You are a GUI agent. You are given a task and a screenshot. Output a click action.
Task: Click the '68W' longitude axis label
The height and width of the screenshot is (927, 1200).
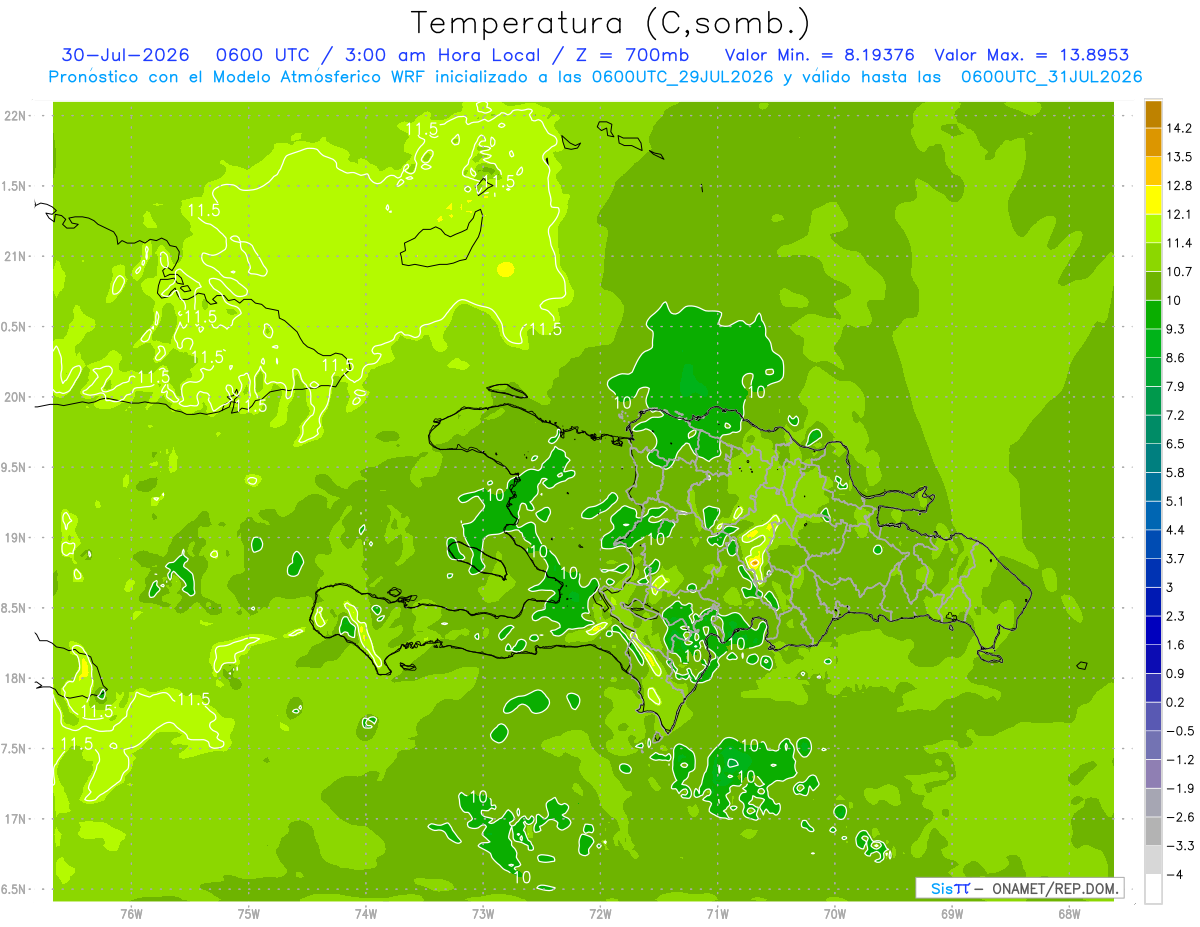1069,914
